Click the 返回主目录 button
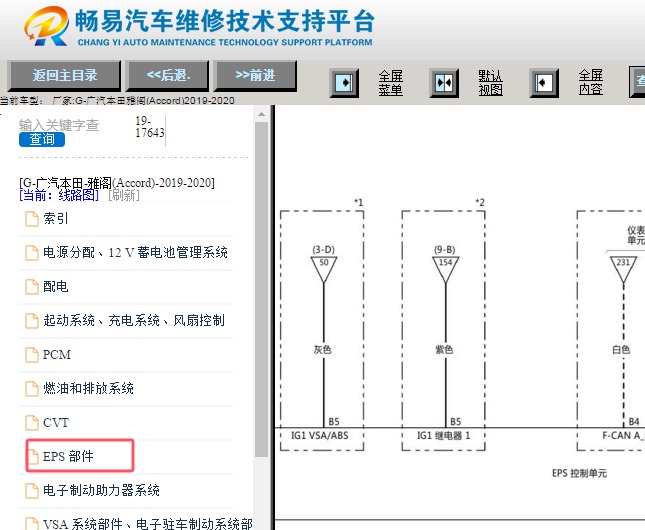The width and height of the screenshot is (645, 530). [65, 76]
